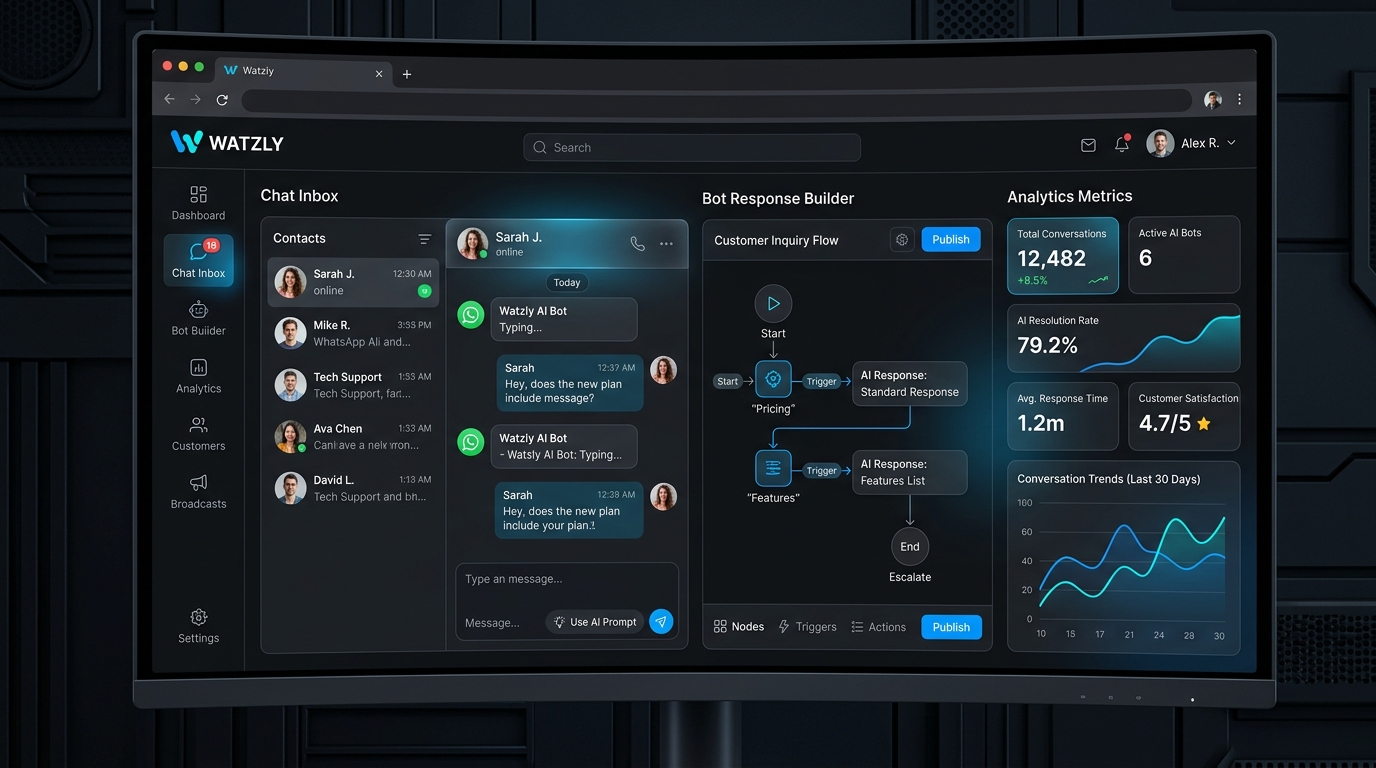This screenshot has height=768, width=1376.
Task: Select Chat Inbox in the sidebar
Action: (198, 260)
